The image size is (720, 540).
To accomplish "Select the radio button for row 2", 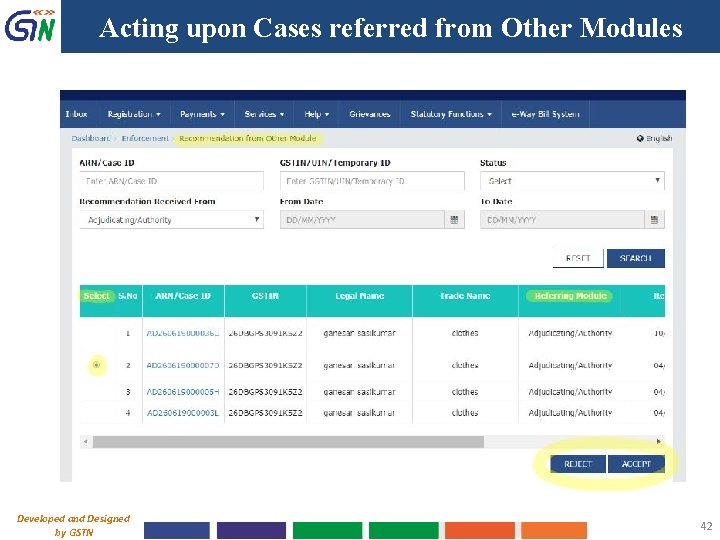I will (x=96, y=365).
